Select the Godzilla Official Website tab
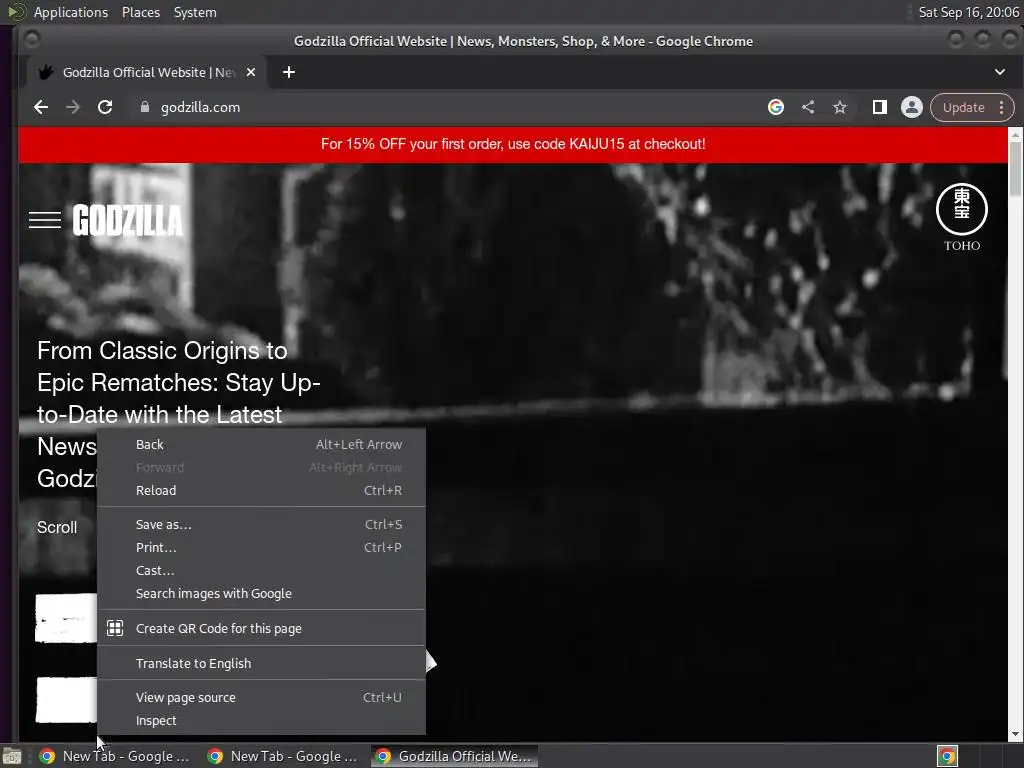The image size is (1024, 768). coord(147,72)
